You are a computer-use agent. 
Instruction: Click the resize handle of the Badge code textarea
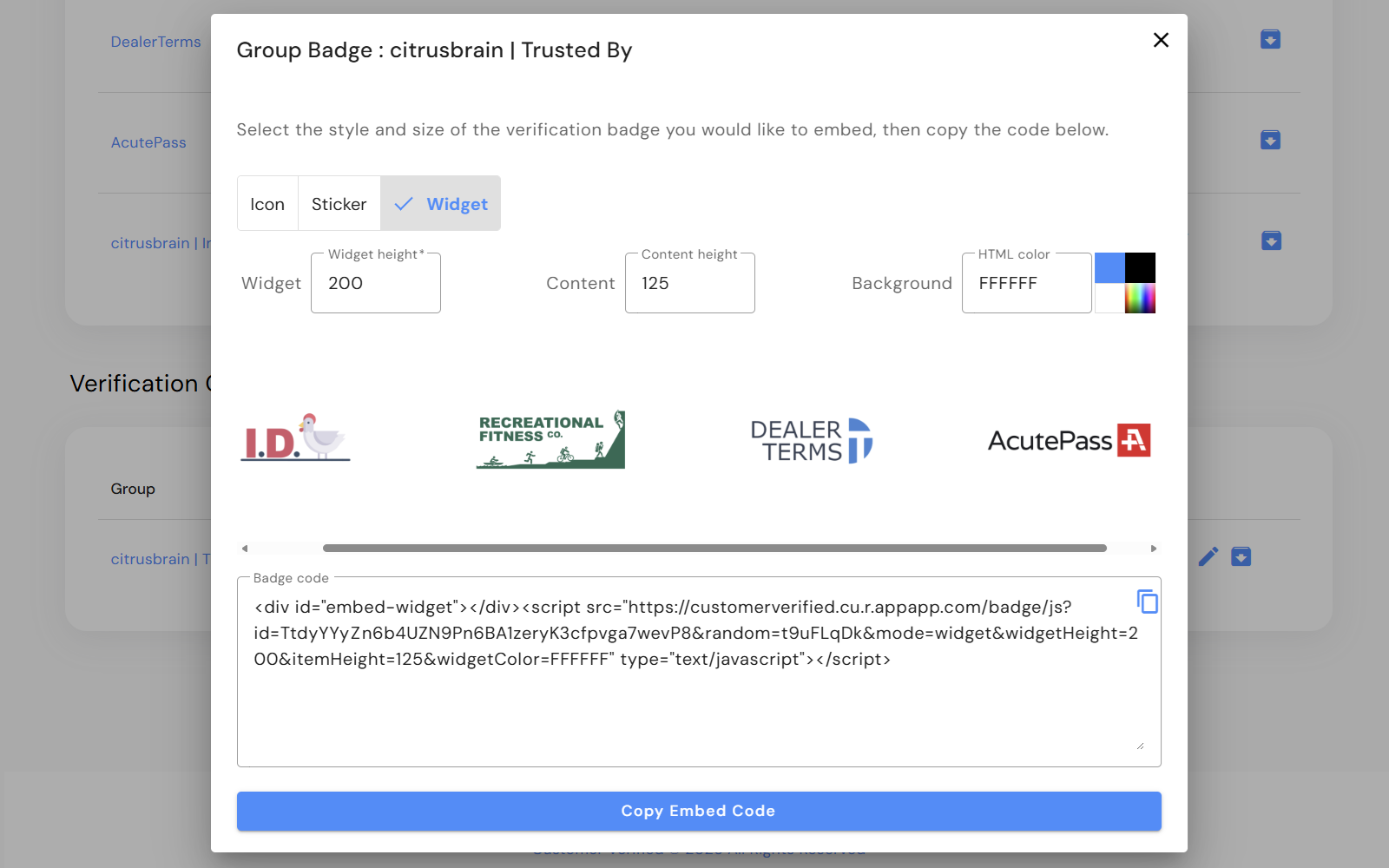(1140, 745)
